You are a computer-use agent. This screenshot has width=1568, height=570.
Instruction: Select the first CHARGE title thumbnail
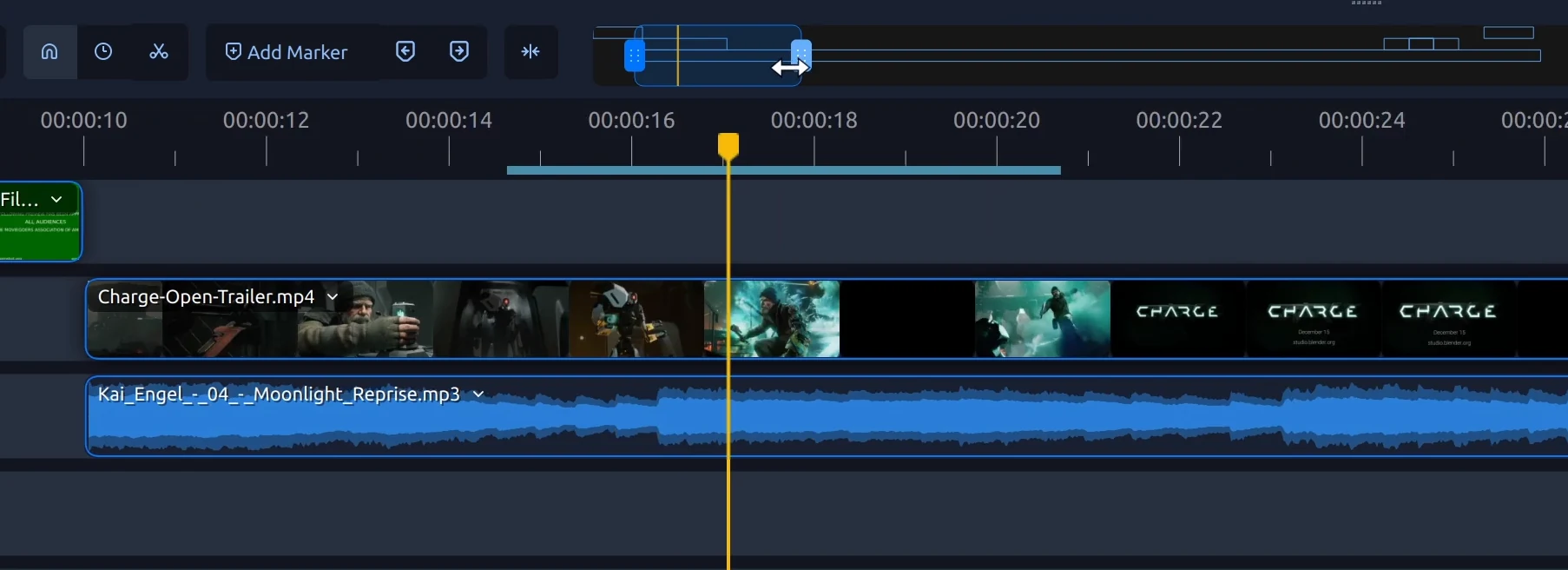coord(1177,319)
